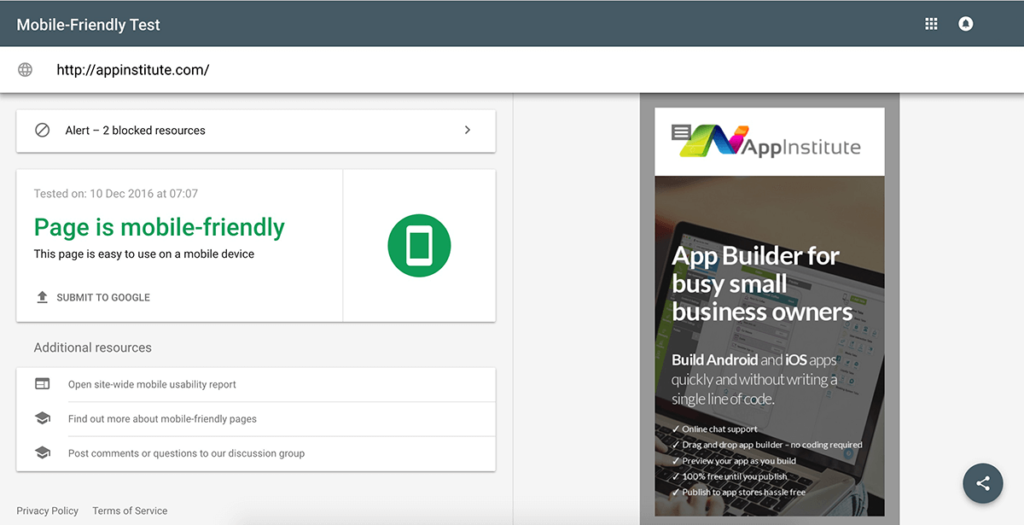Click 'Tested on: 10 Dec 2016 at 07:07'
The height and width of the screenshot is (525, 1024).
point(116,193)
